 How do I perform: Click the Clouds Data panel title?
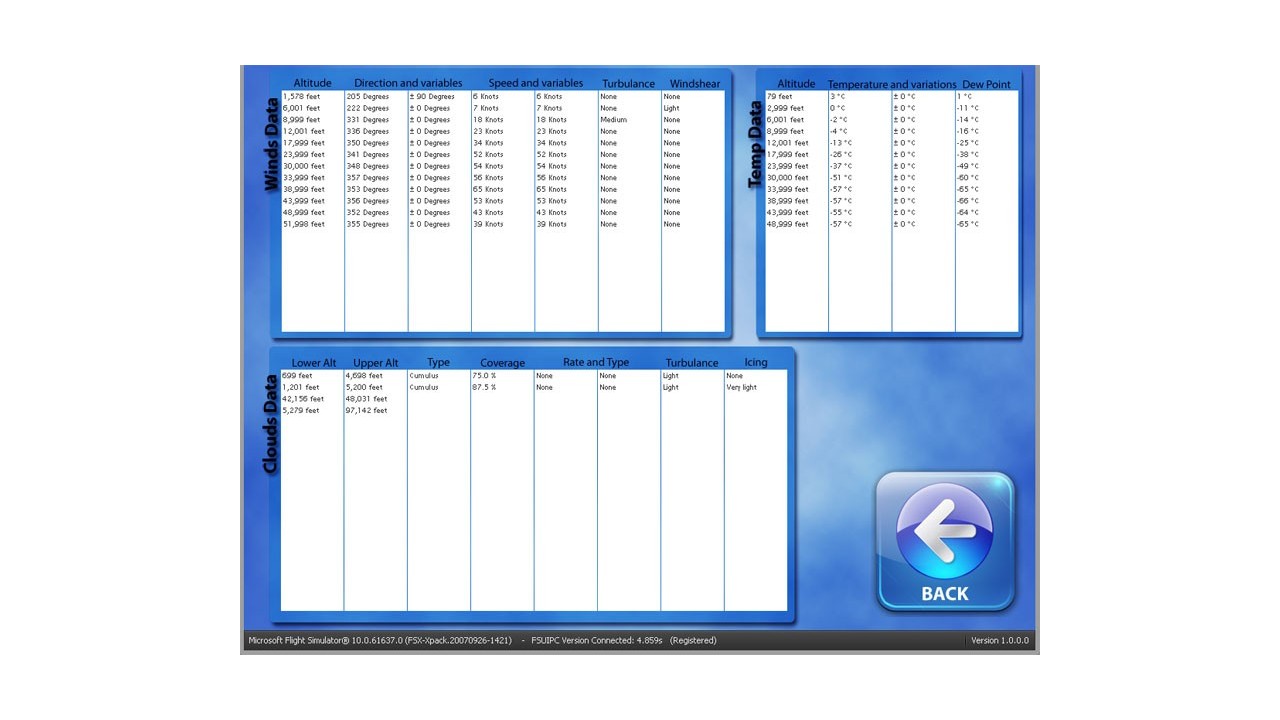coord(270,425)
